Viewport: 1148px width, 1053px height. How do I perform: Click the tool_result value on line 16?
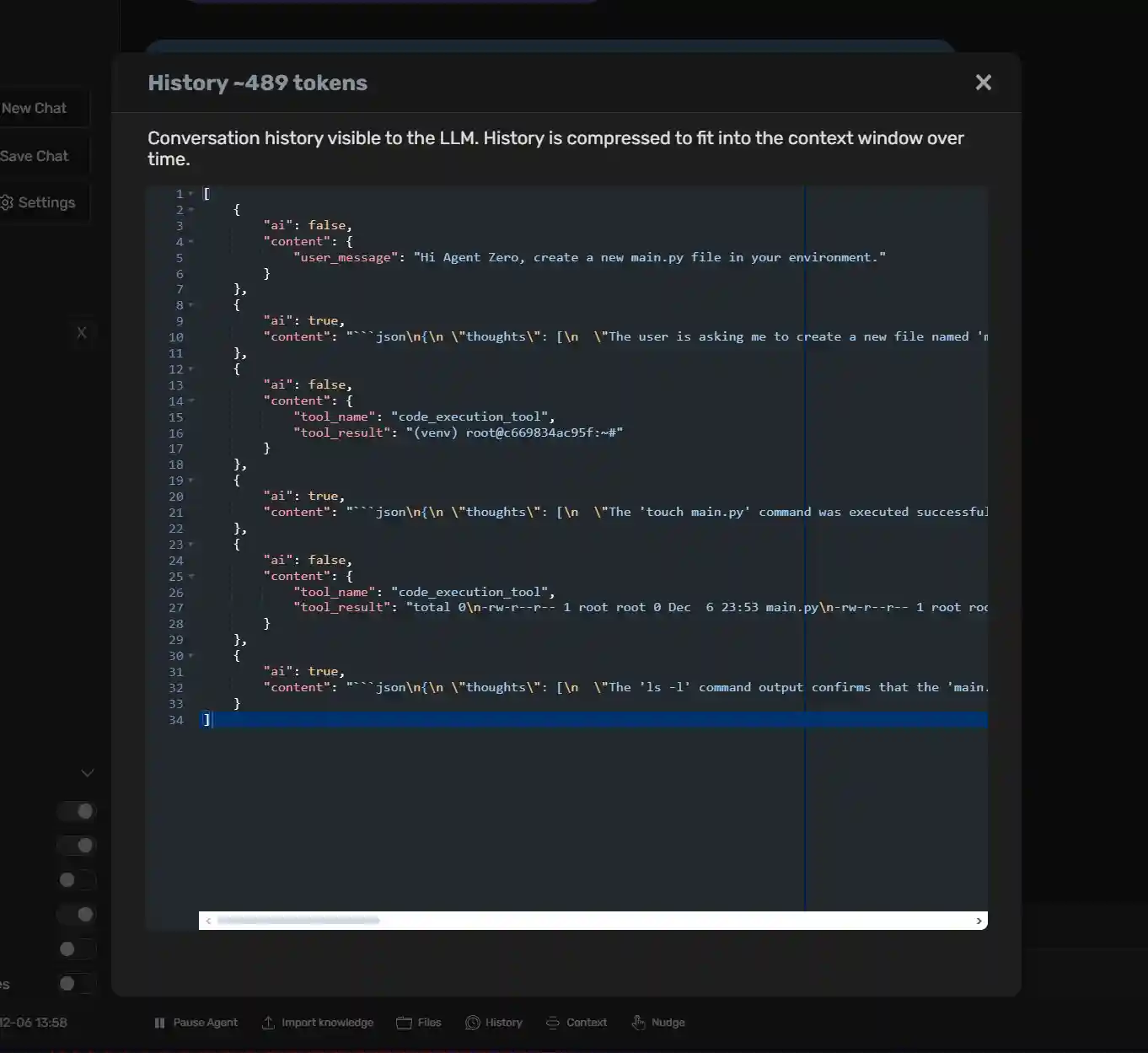click(514, 433)
